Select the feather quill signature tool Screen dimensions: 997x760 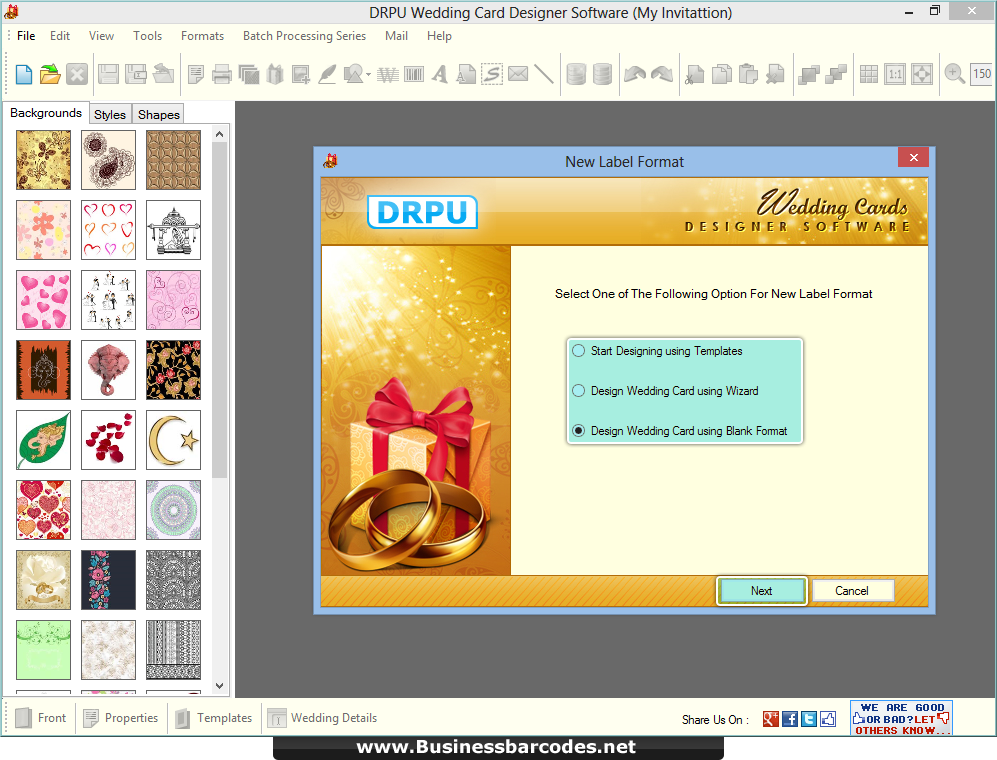327,74
